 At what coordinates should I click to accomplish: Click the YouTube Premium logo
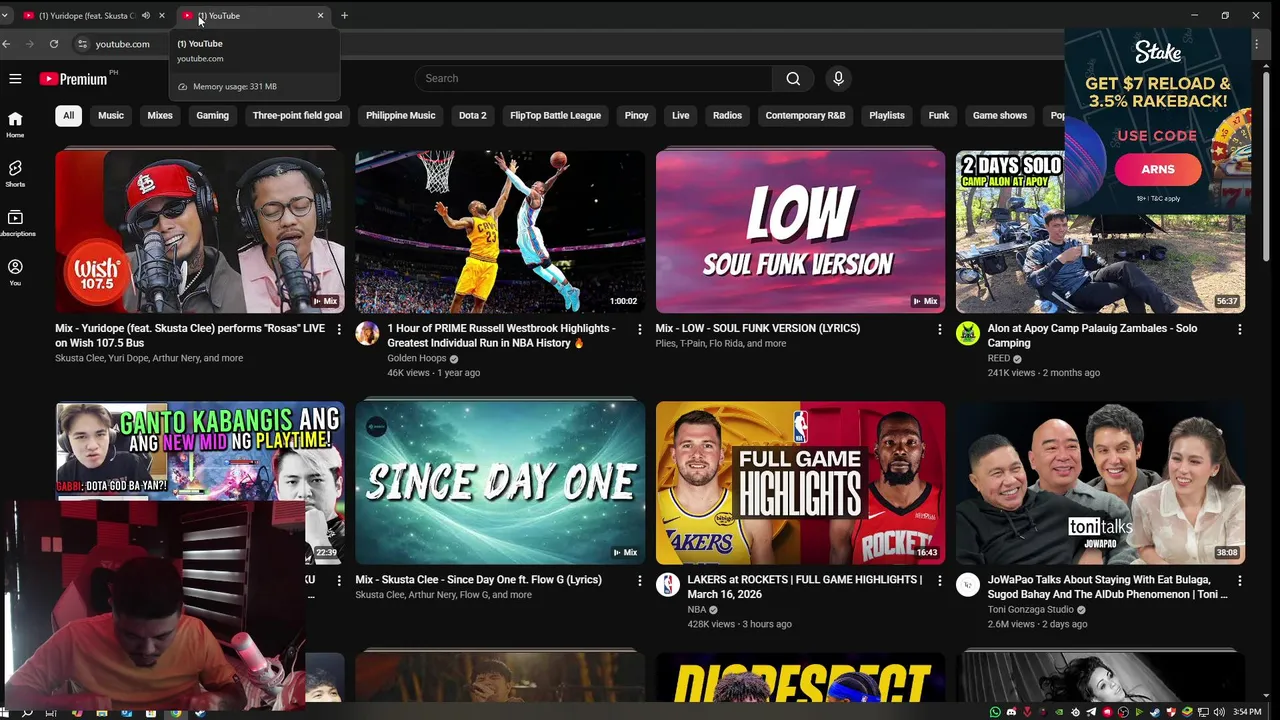(x=73, y=78)
